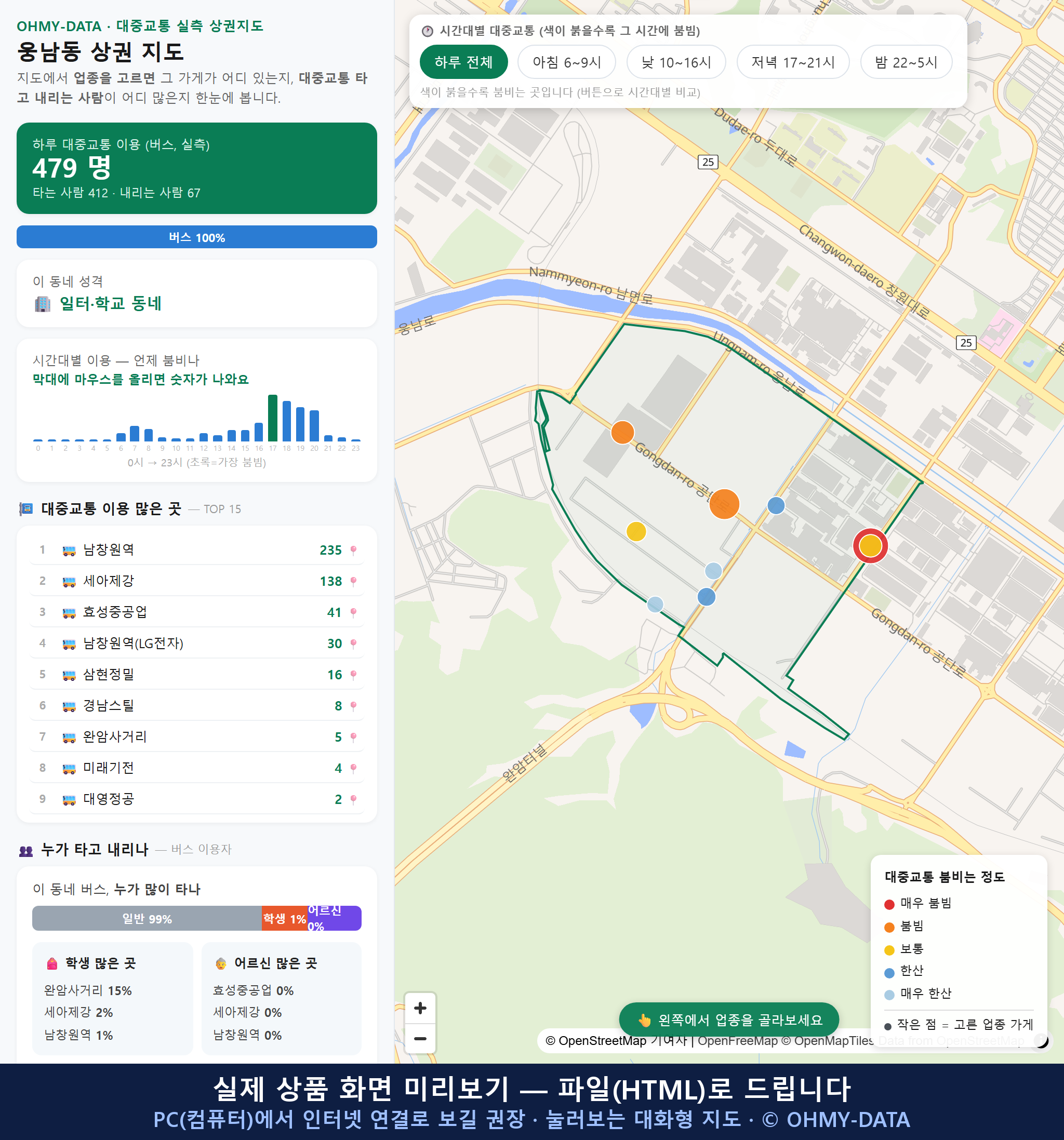
Task: Click the pin icon for 미래기전 row
Action: [x=353, y=768]
